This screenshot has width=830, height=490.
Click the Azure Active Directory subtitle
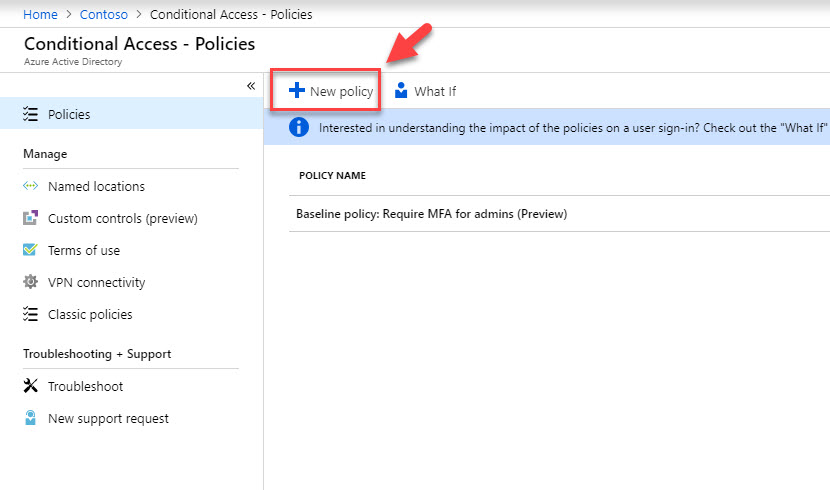[x=73, y=61]
